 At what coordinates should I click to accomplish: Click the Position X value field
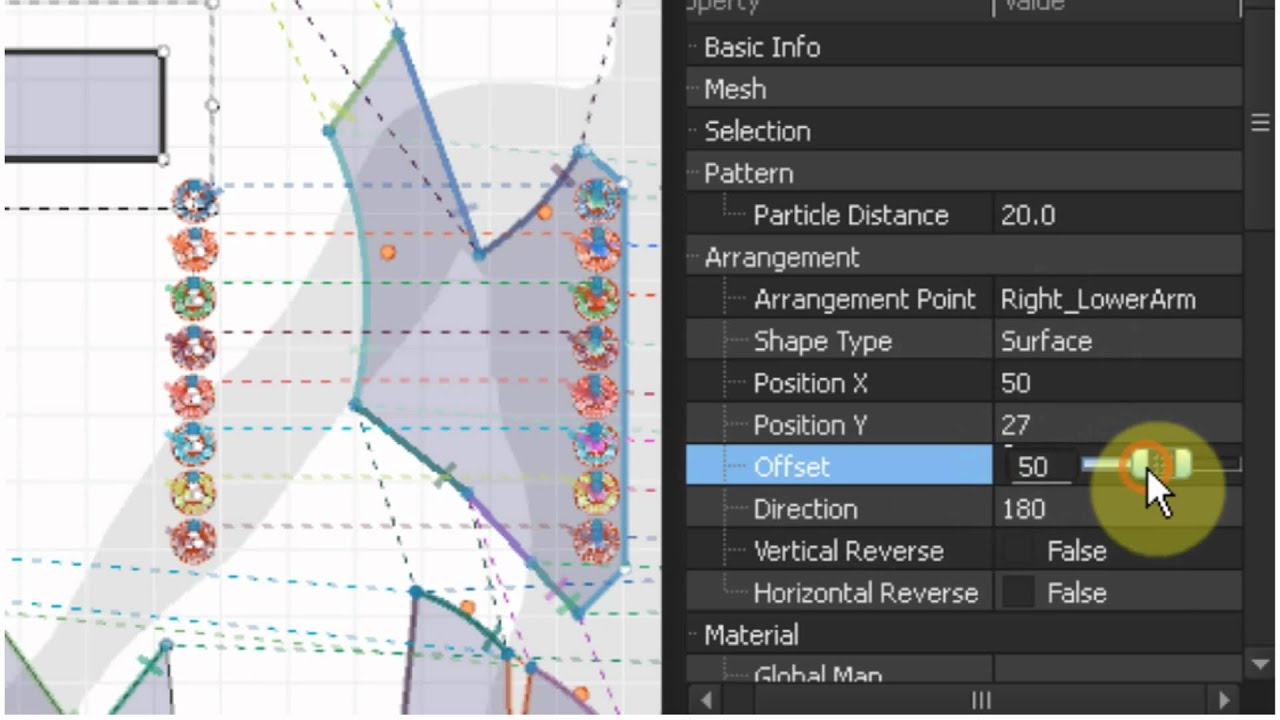point(1117,383)
